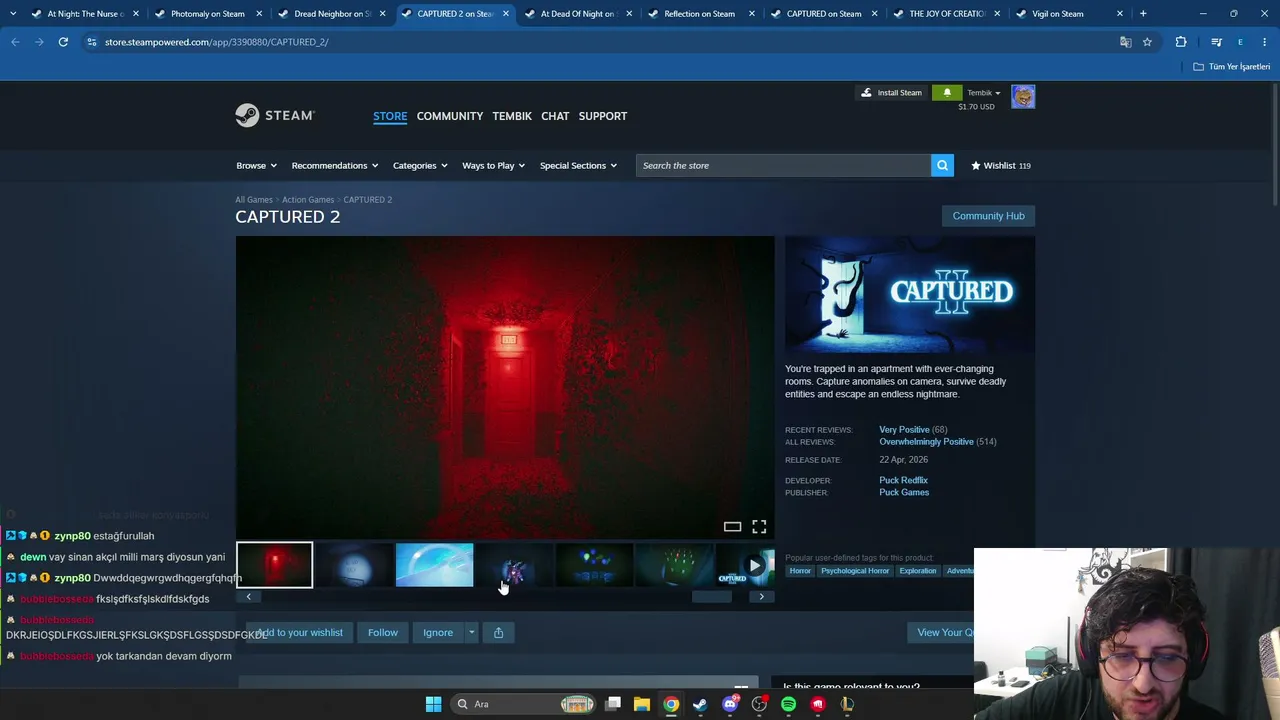Focus the Search the store field
This screenshot has height=720, width=1280.
[783, 165]
